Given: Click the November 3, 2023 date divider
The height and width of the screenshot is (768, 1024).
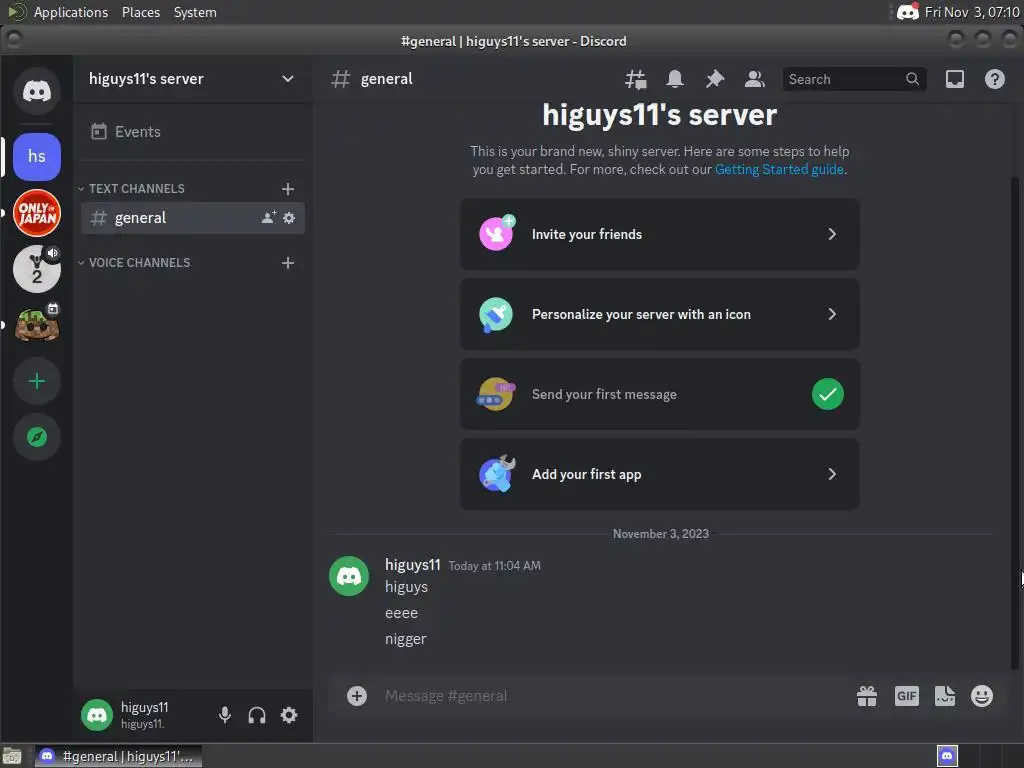Looking at the screenshot, I should 660,534.
